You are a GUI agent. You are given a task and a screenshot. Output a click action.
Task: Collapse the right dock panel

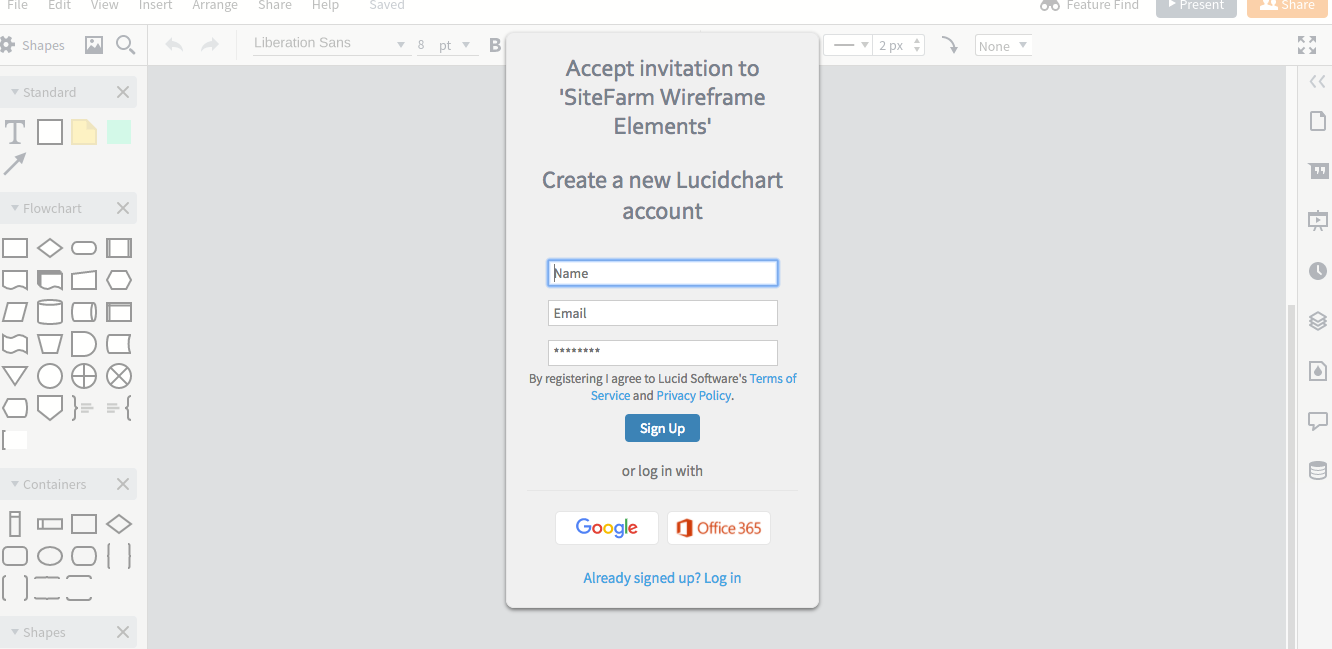click(1317, 81)
